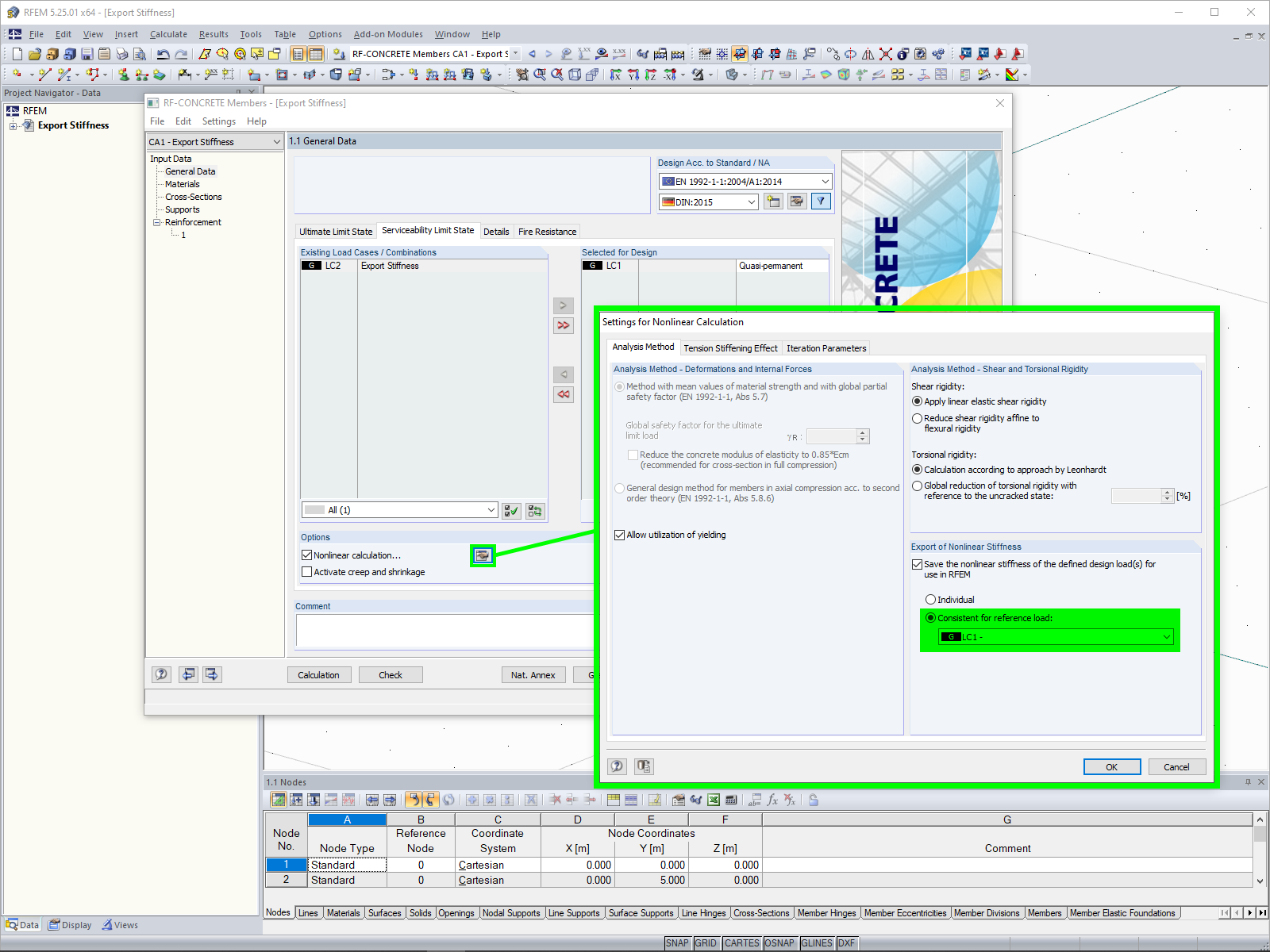
Task: Undo the last action in RFEM toolbar
Action: coord(164,54)
